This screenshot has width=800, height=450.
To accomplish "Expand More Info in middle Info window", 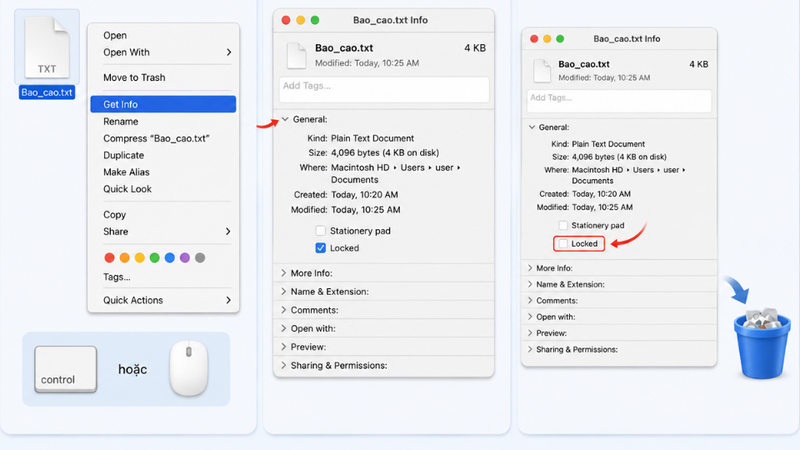I will click(284, 273).
